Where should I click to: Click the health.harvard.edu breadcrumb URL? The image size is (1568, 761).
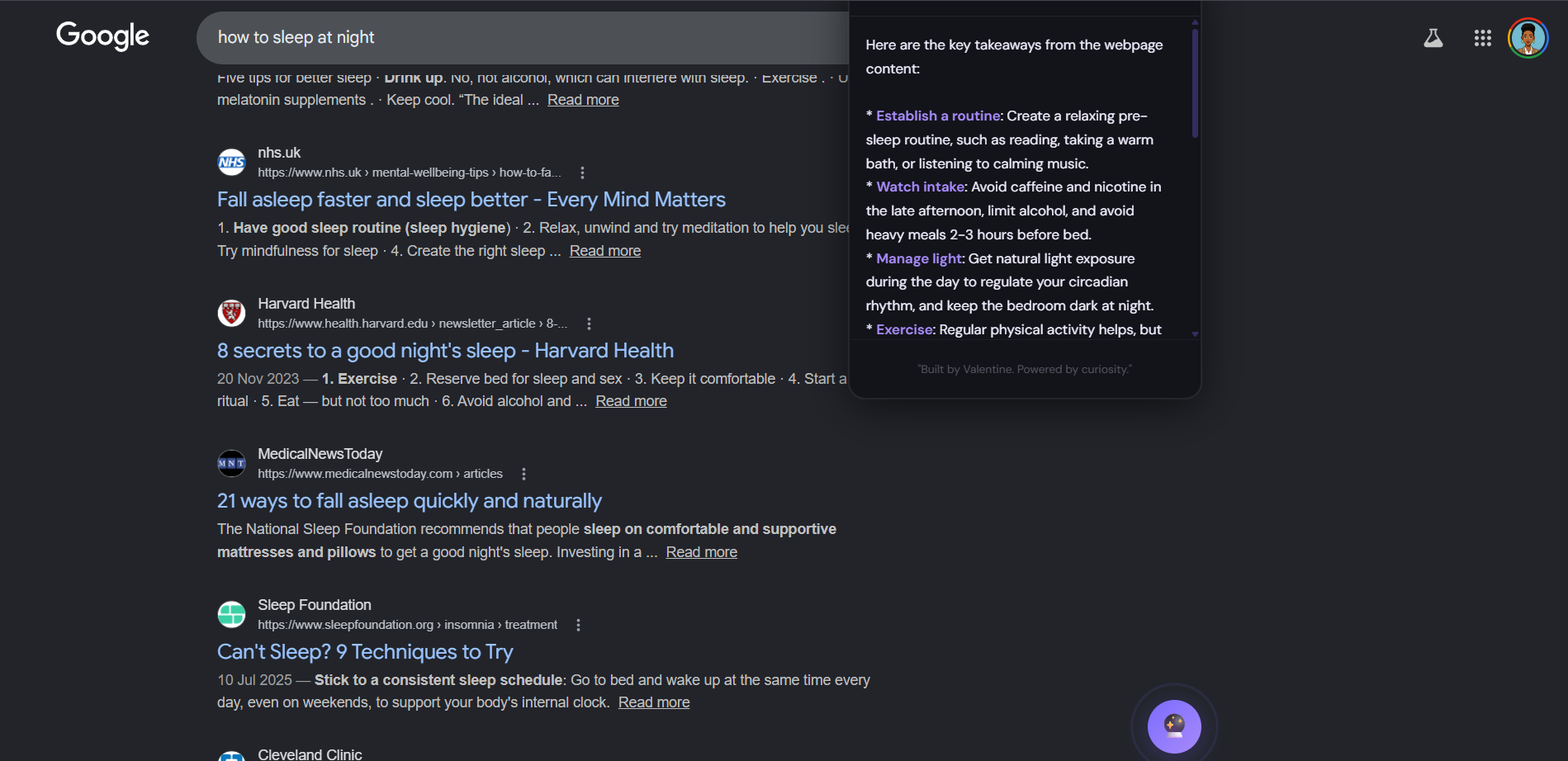point(412,324)
